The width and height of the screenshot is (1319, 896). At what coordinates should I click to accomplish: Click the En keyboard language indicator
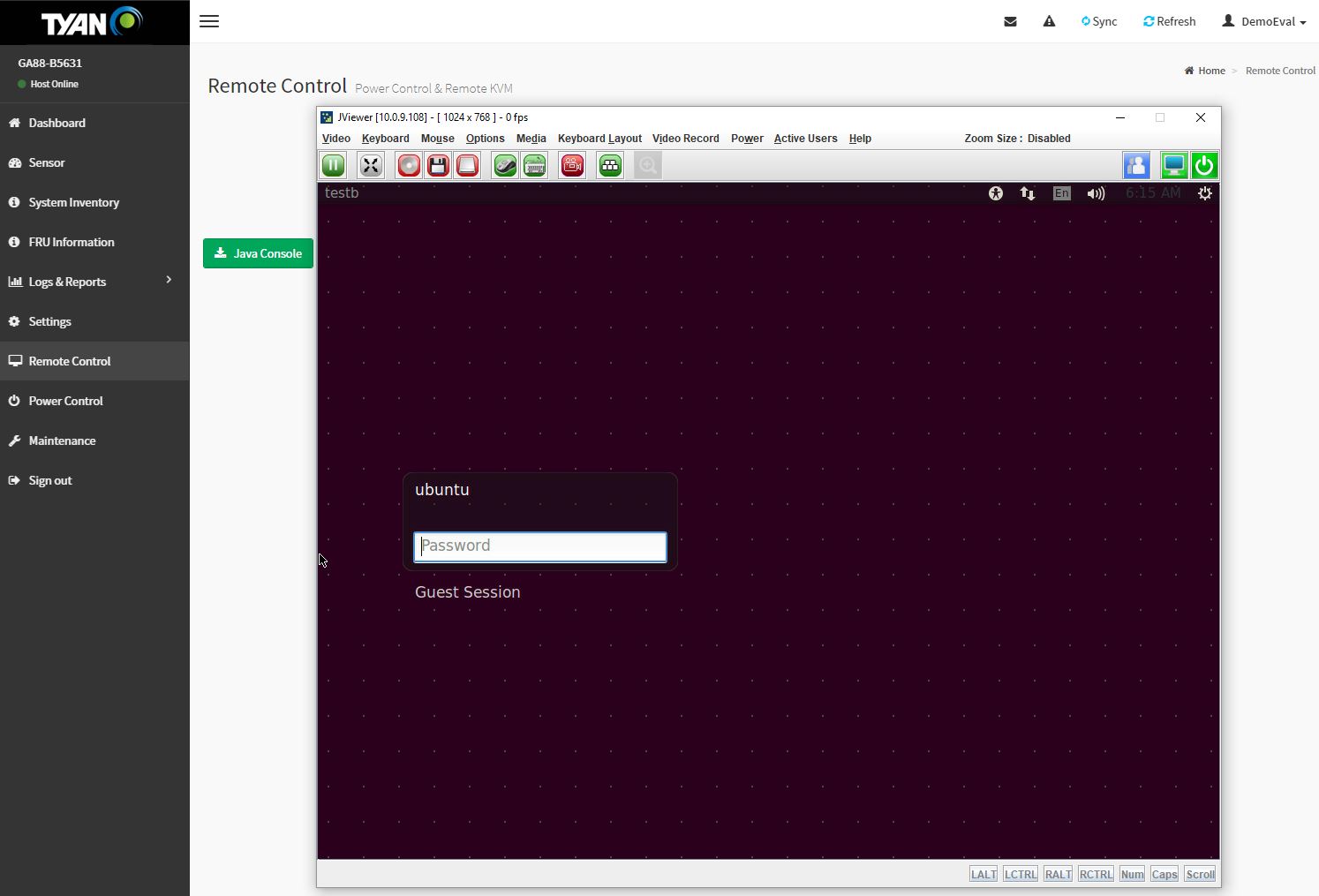[1061, 193]
